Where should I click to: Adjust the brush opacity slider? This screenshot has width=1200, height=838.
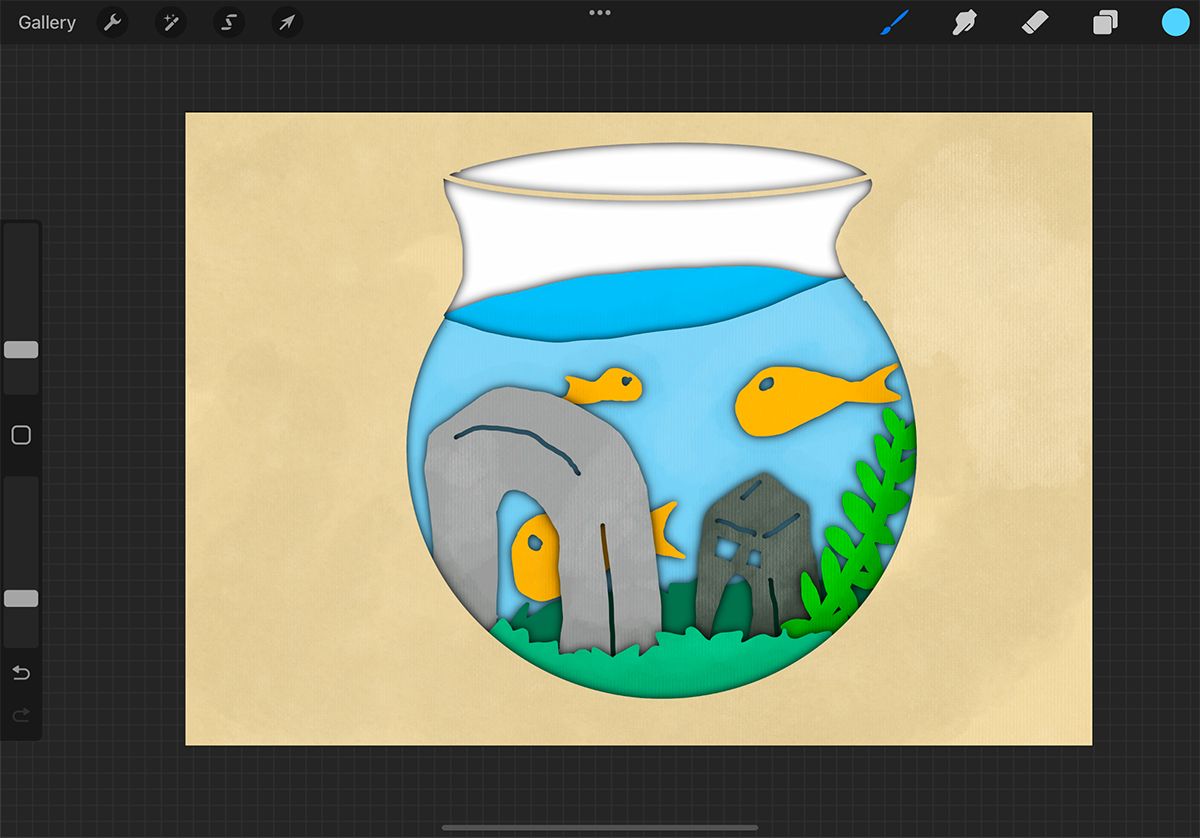pyautogui.click(x=21, y=597)
